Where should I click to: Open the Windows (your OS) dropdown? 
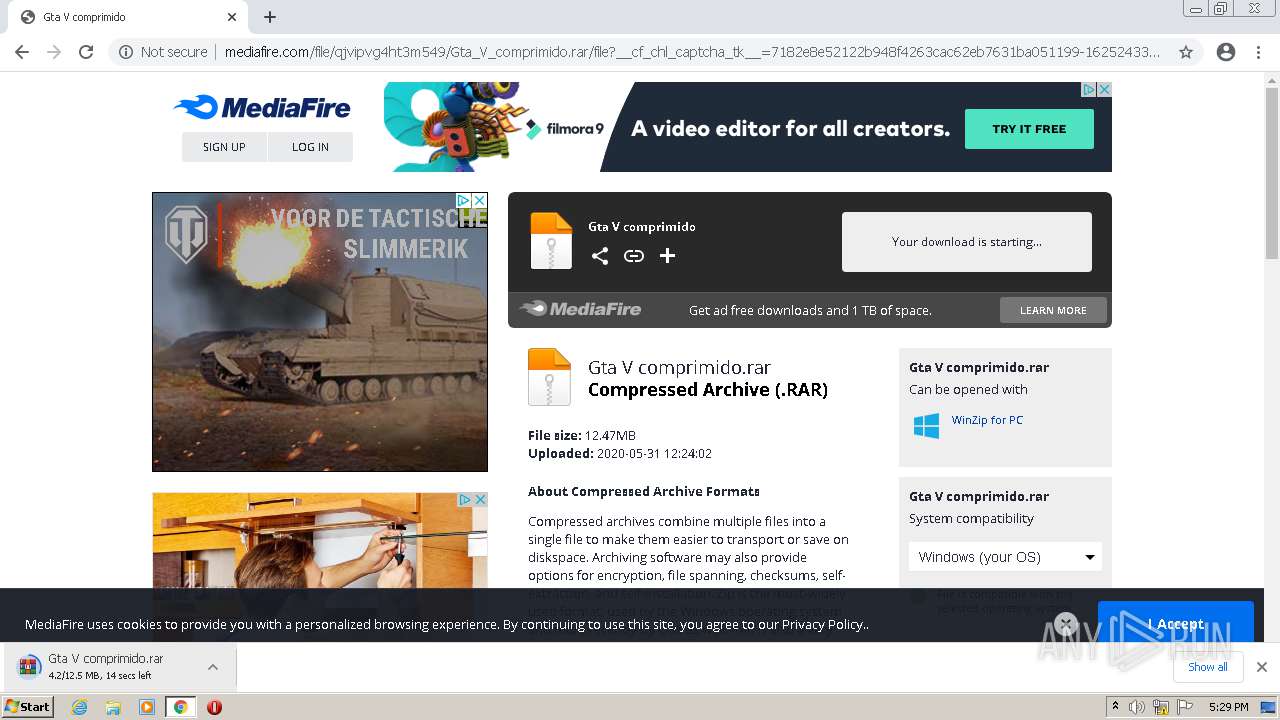(x=1005, y=557)
